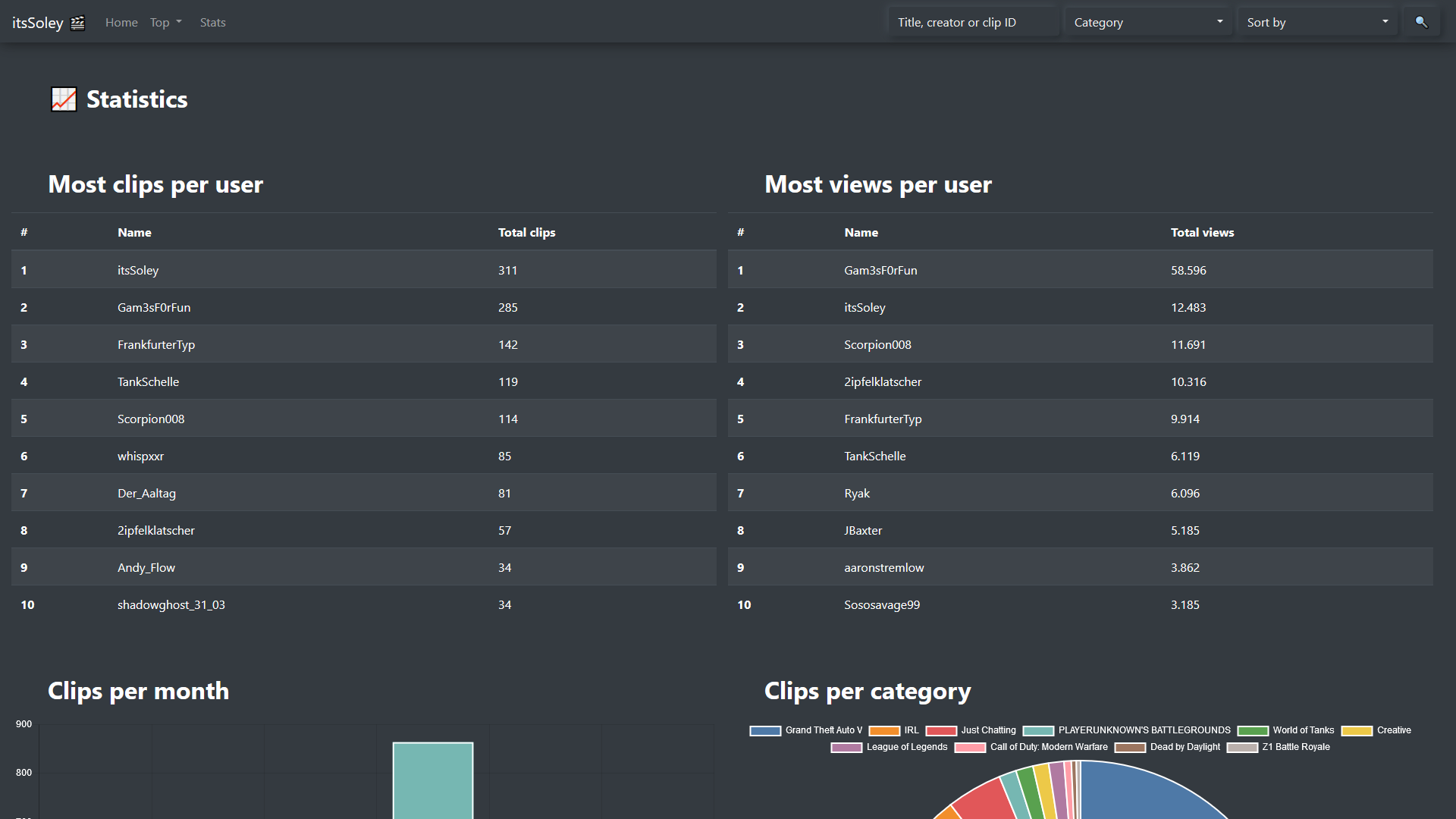Click the chart icon next to Statistics

click(64, 99)
